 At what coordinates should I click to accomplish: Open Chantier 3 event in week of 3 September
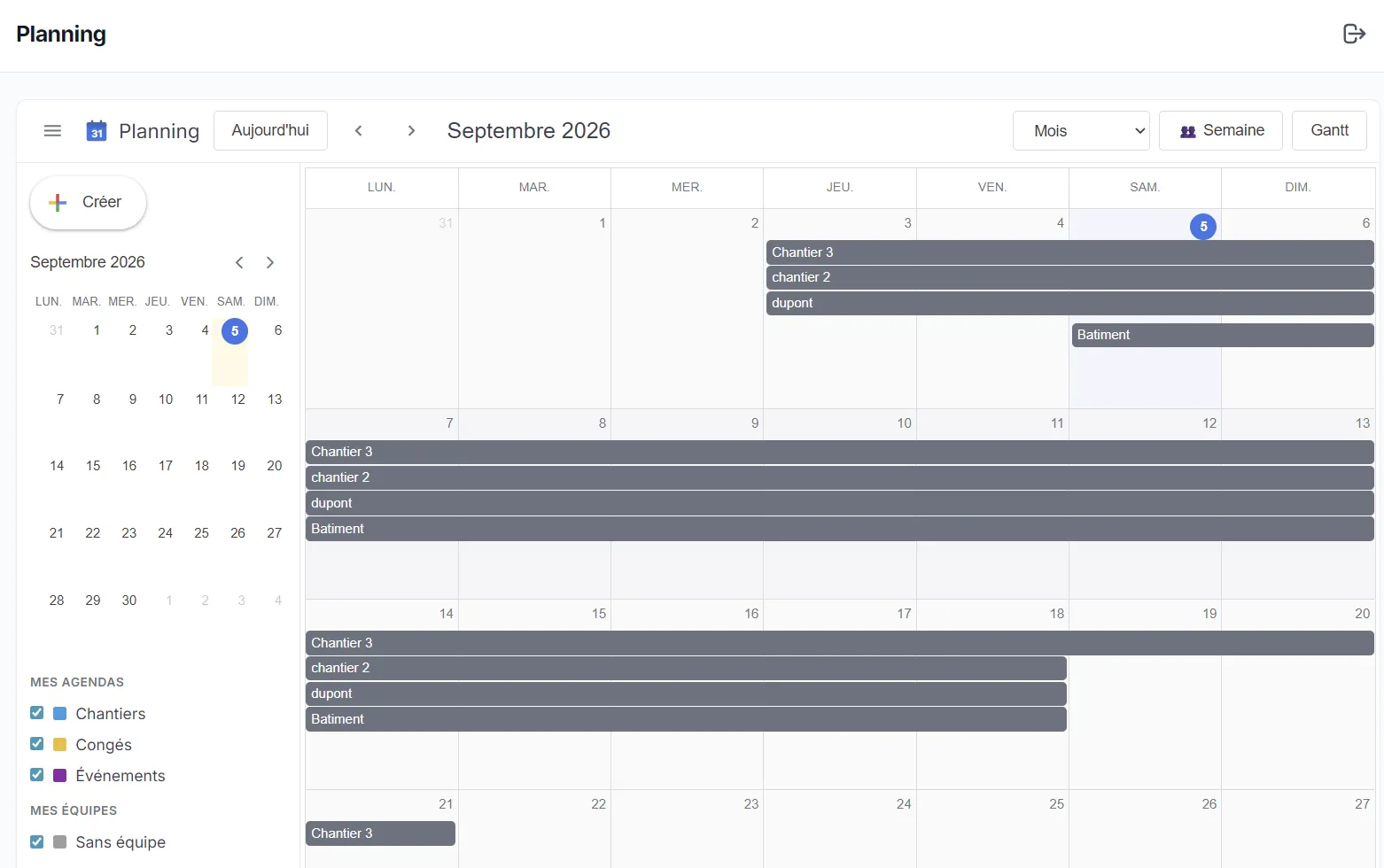click(x=1070, y=252)
